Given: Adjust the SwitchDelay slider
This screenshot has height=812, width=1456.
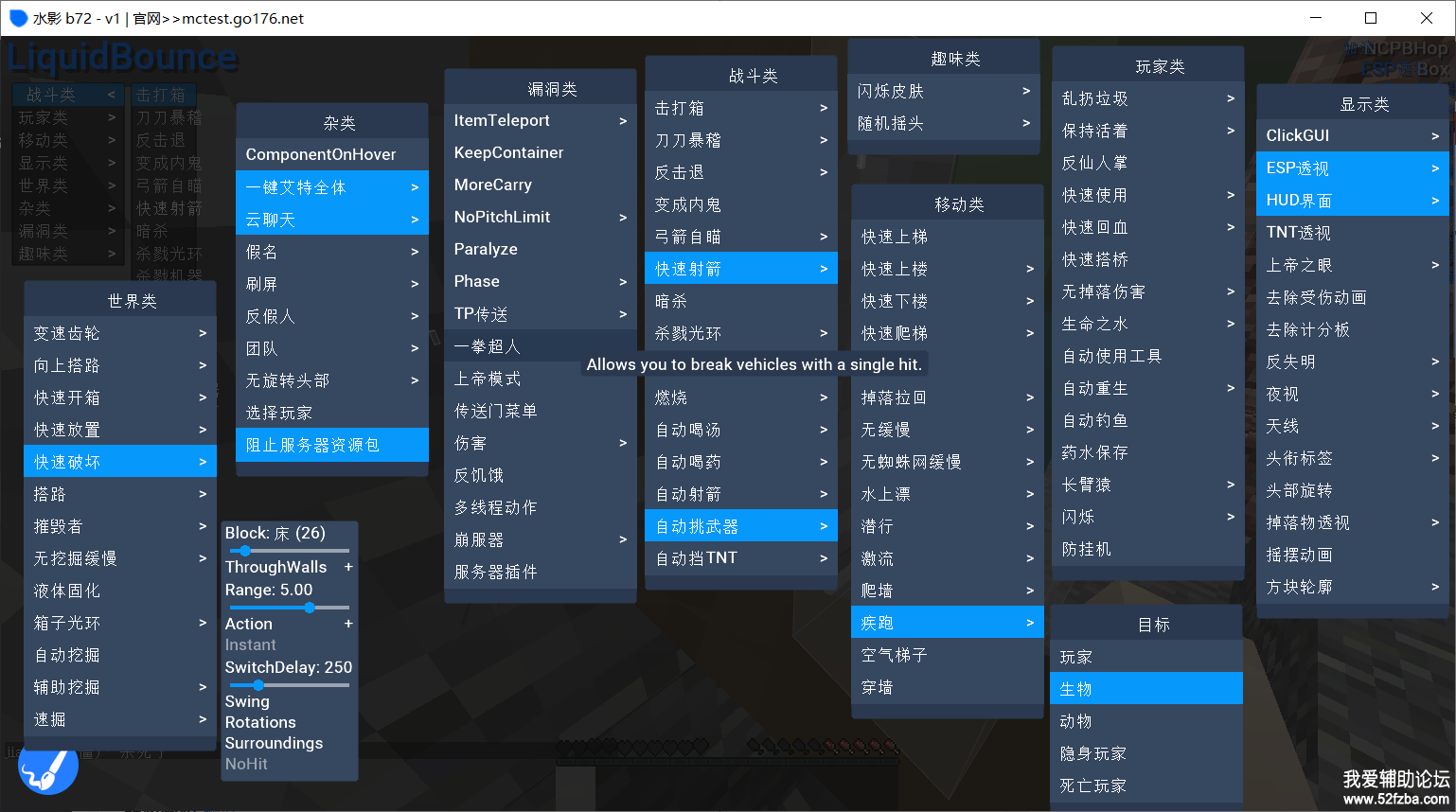Looking at the screenshot, I should pos(289,685).
